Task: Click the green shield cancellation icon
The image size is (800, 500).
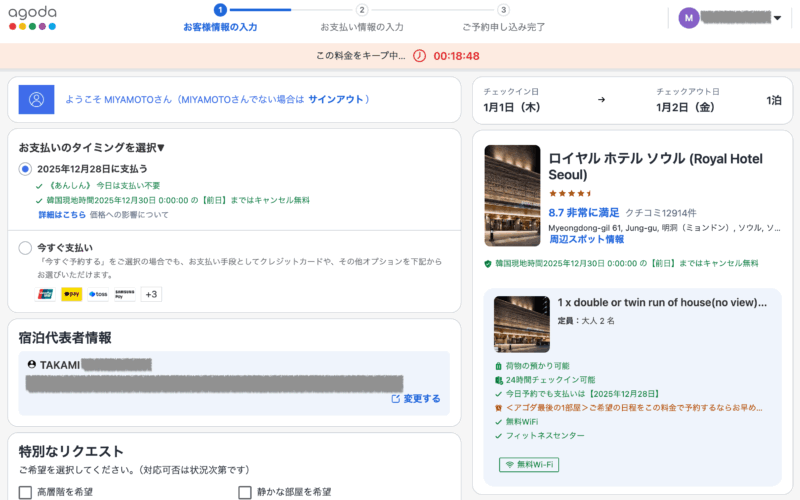Action: pos(488,264)
